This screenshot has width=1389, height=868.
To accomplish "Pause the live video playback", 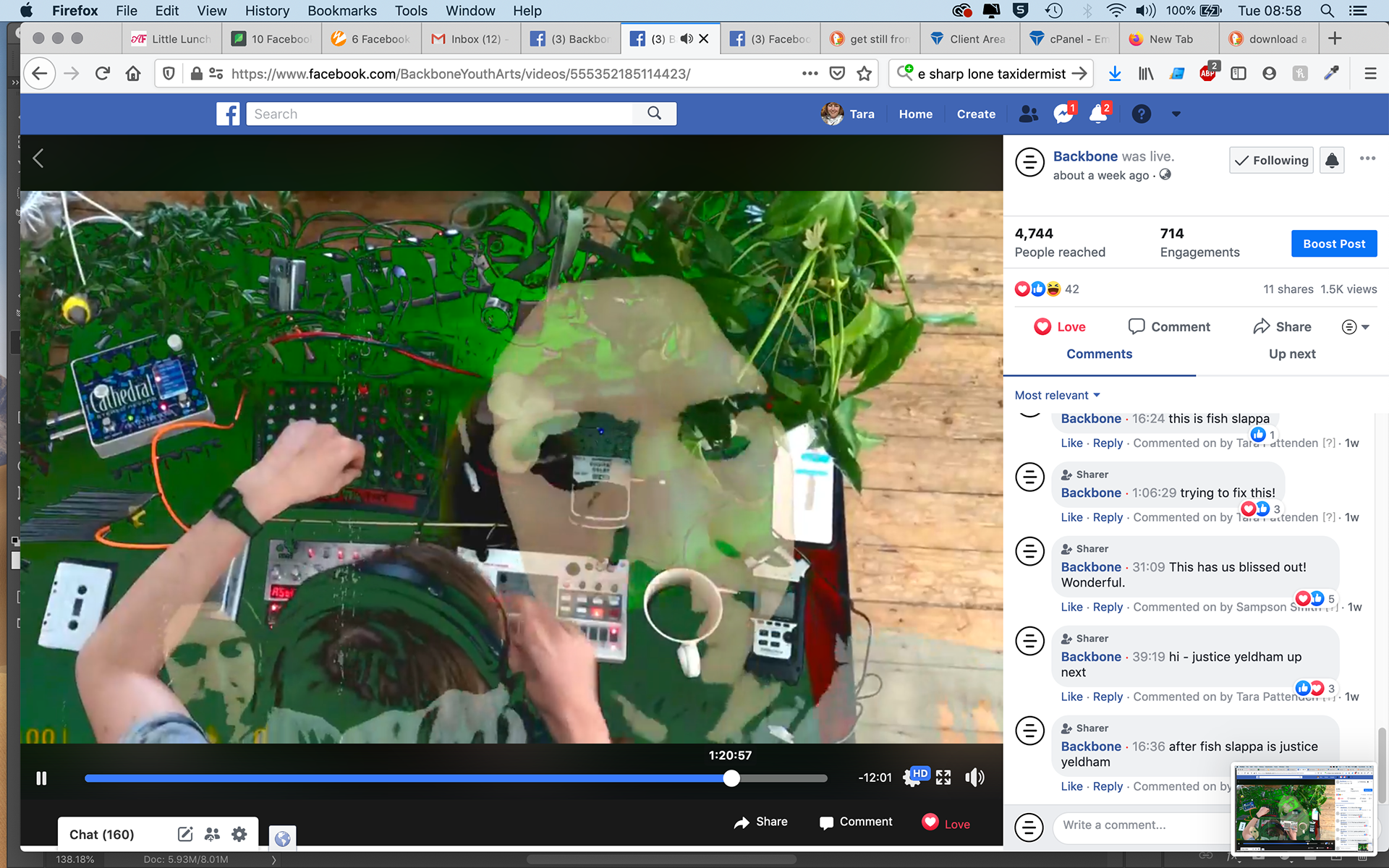I will point(41,778).
